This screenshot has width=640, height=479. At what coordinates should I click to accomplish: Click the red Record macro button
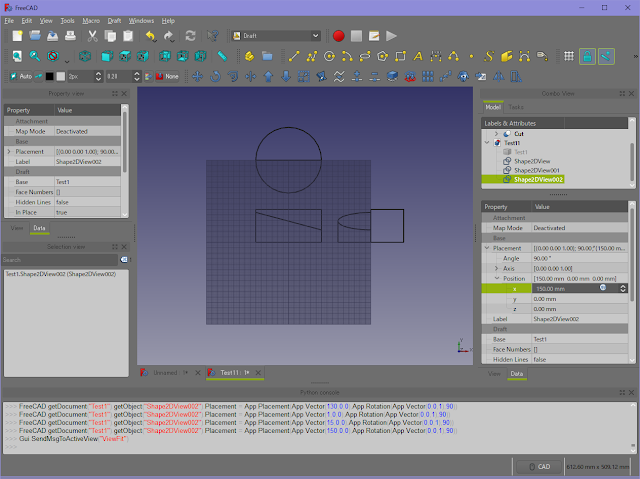coord(338,36)
